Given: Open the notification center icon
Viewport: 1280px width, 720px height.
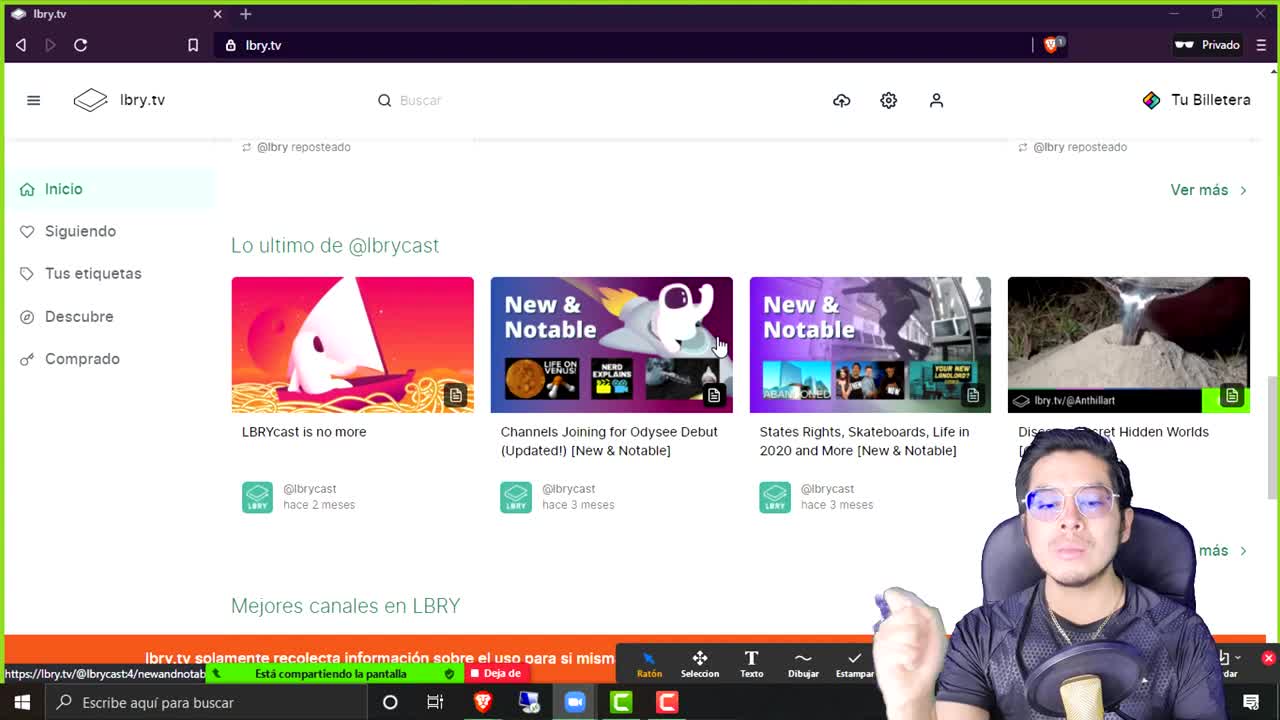Looking at the screenshot, I should tap(1251, 703).
